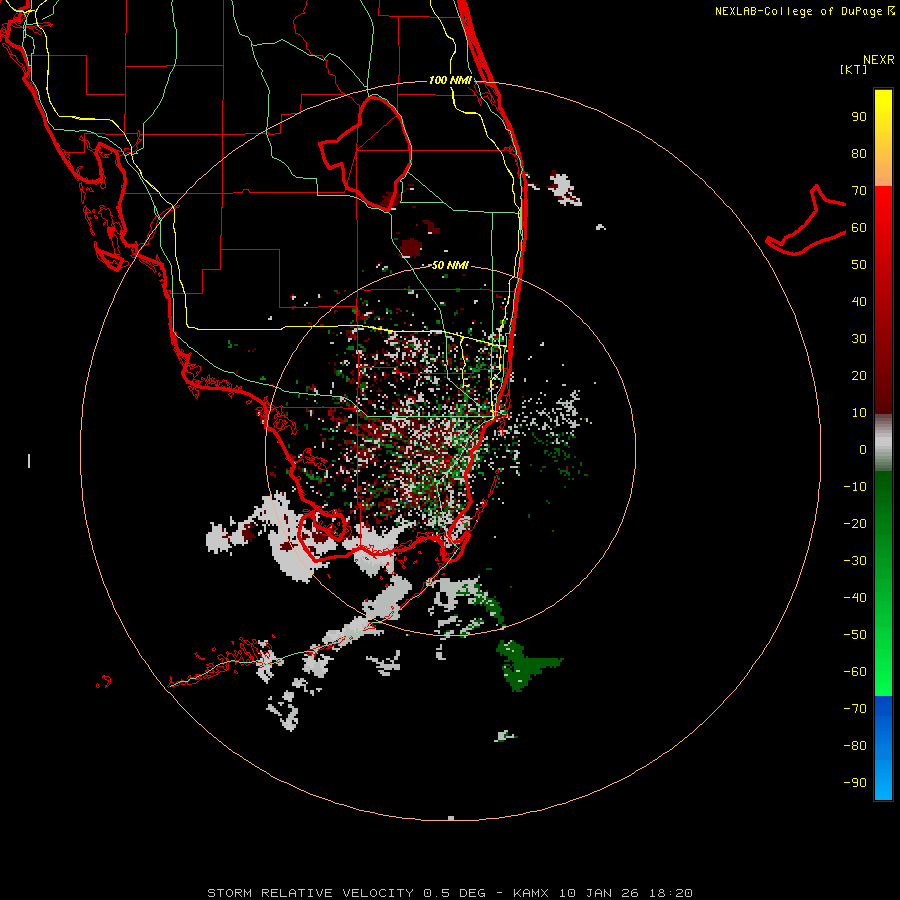Click the 50 value on velocity scale

859,265
